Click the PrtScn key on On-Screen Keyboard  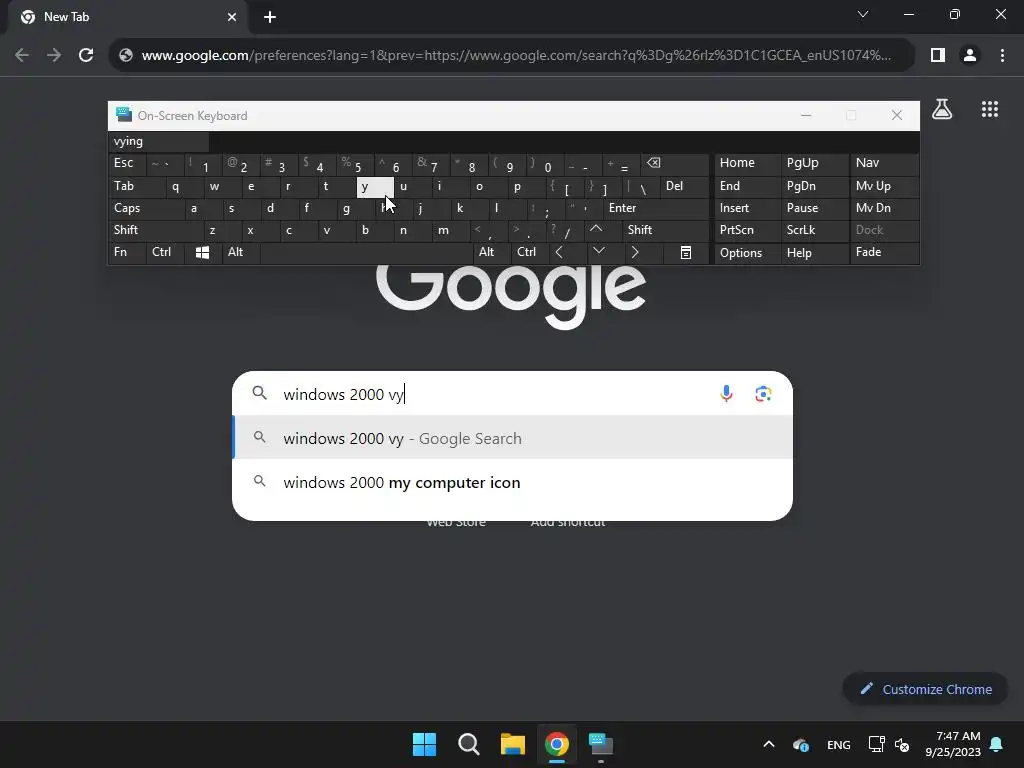tap(747, 230)
